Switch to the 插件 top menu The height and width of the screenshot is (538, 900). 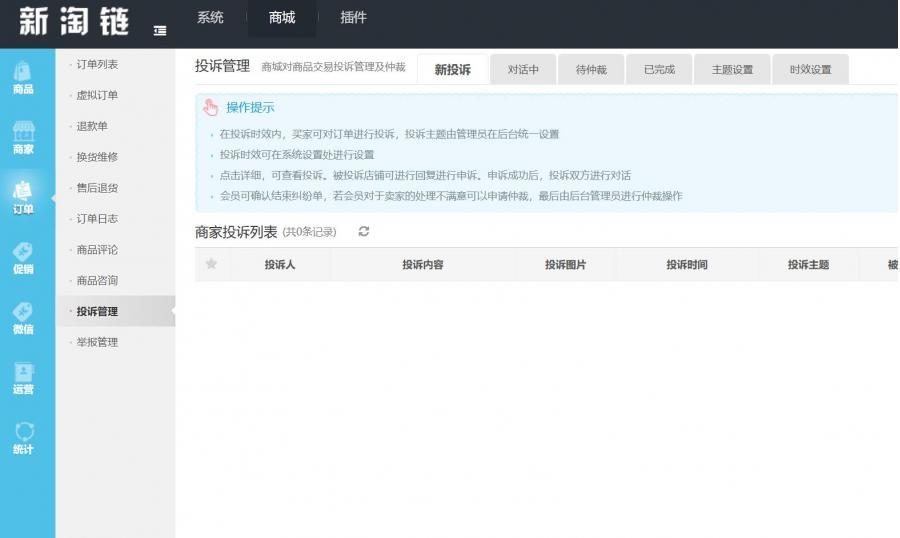(x=353, y=18)
